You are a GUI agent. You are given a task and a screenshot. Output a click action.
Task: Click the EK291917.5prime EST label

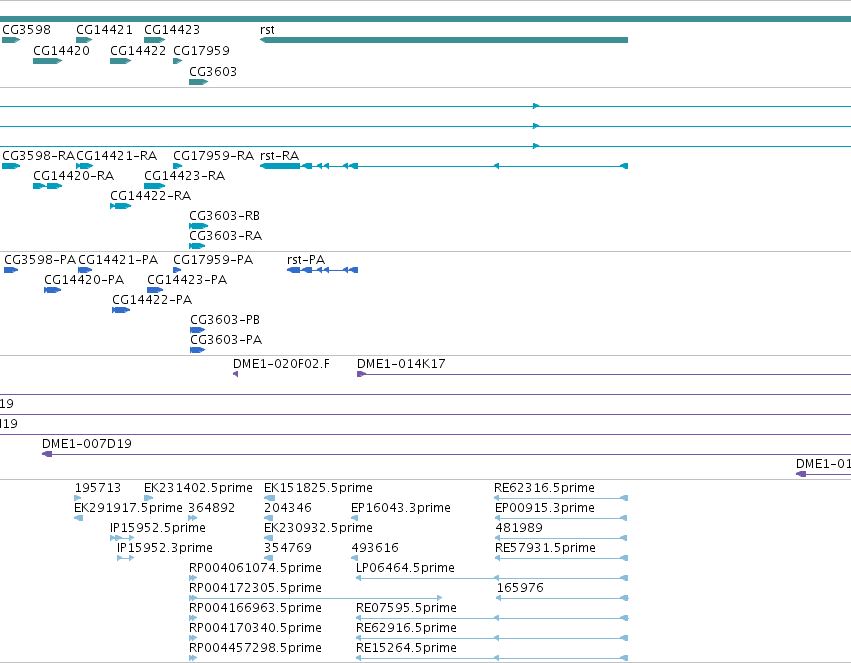coord(128,509)
